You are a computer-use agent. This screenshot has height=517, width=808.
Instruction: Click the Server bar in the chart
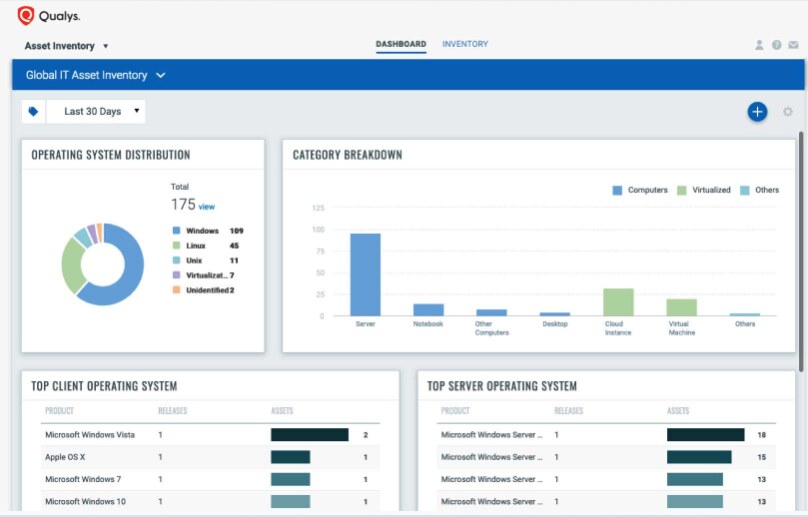(x=365, y=275)
